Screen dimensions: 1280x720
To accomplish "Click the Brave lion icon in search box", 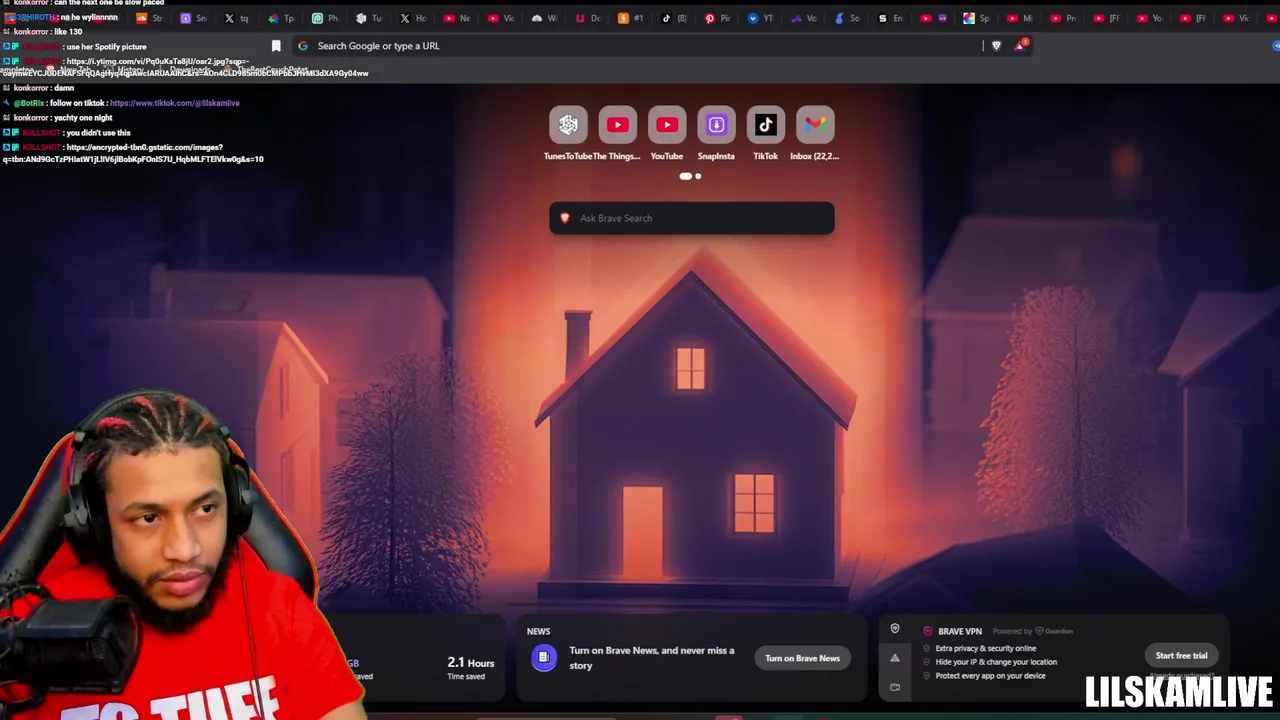I will pos(565,218).
